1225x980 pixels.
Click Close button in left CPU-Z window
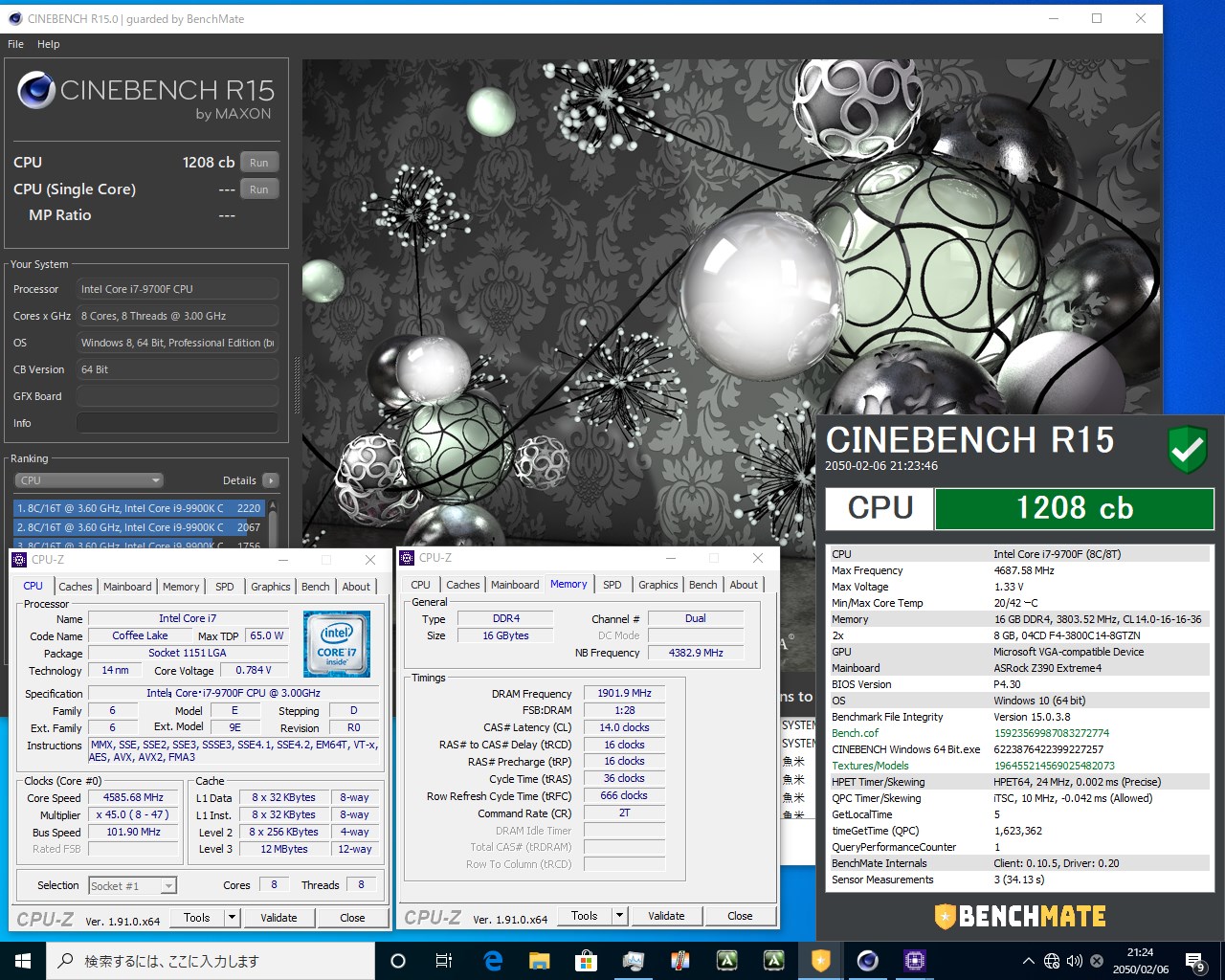point(352,918)
